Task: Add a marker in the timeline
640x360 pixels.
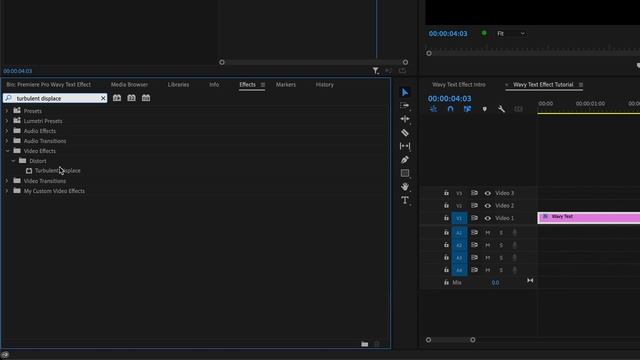Action: coord(484,109)
